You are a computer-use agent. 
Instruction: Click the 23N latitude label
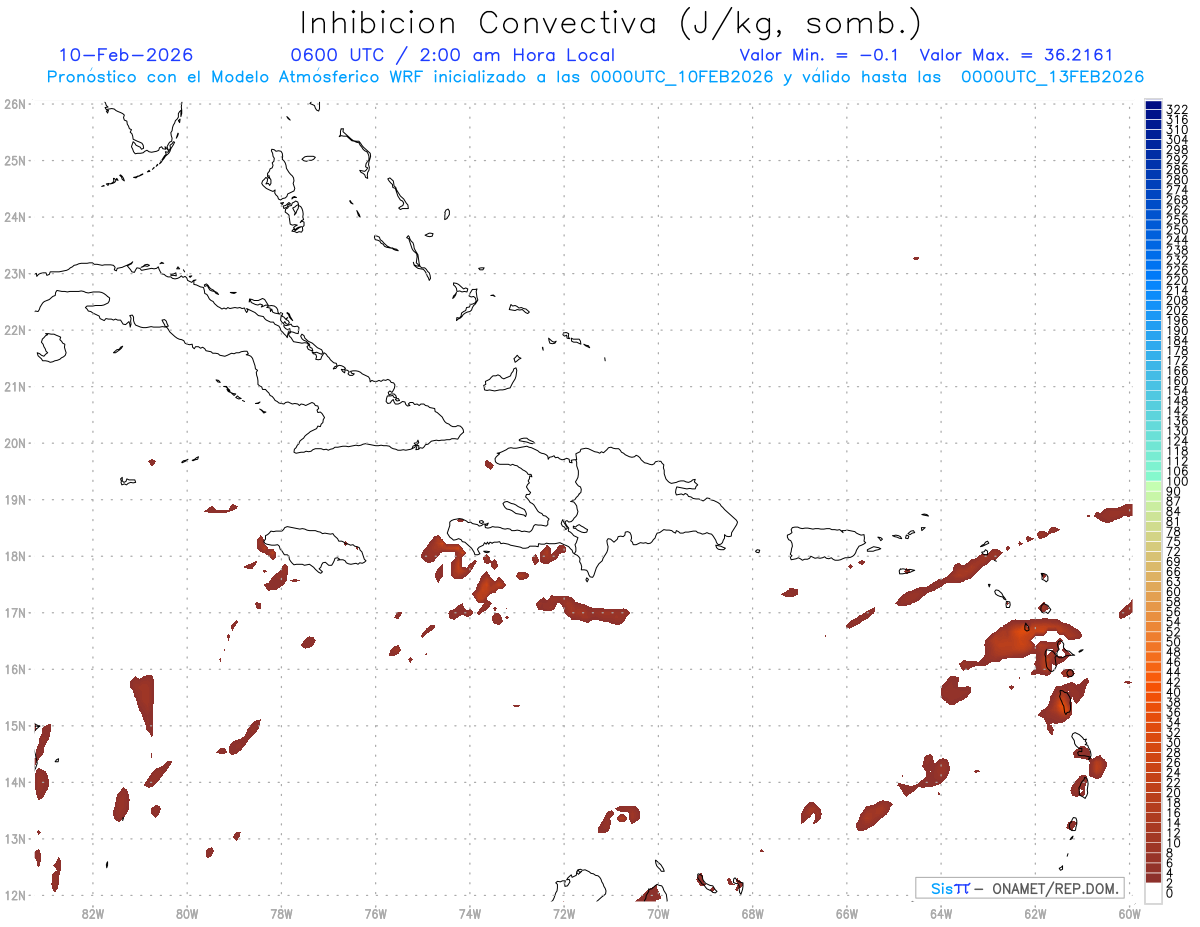pos(15,273)
